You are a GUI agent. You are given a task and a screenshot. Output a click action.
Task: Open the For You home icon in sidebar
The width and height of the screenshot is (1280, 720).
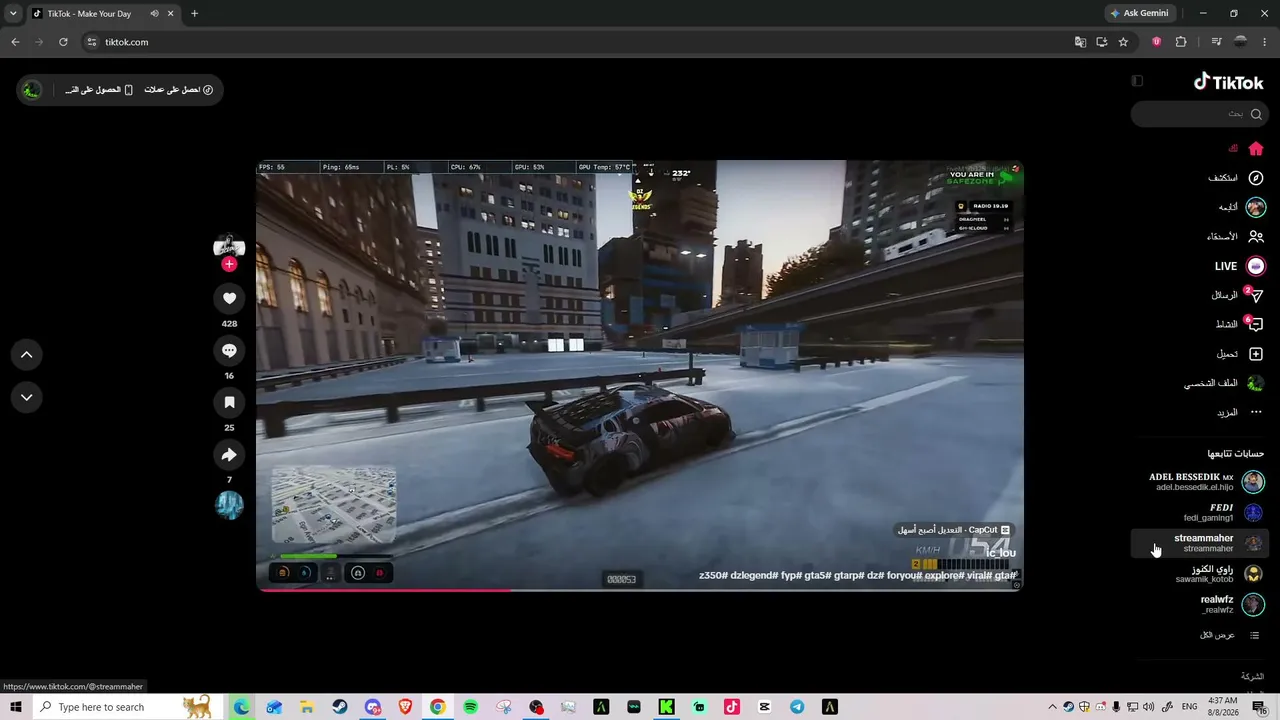[x=1256, y=148]
